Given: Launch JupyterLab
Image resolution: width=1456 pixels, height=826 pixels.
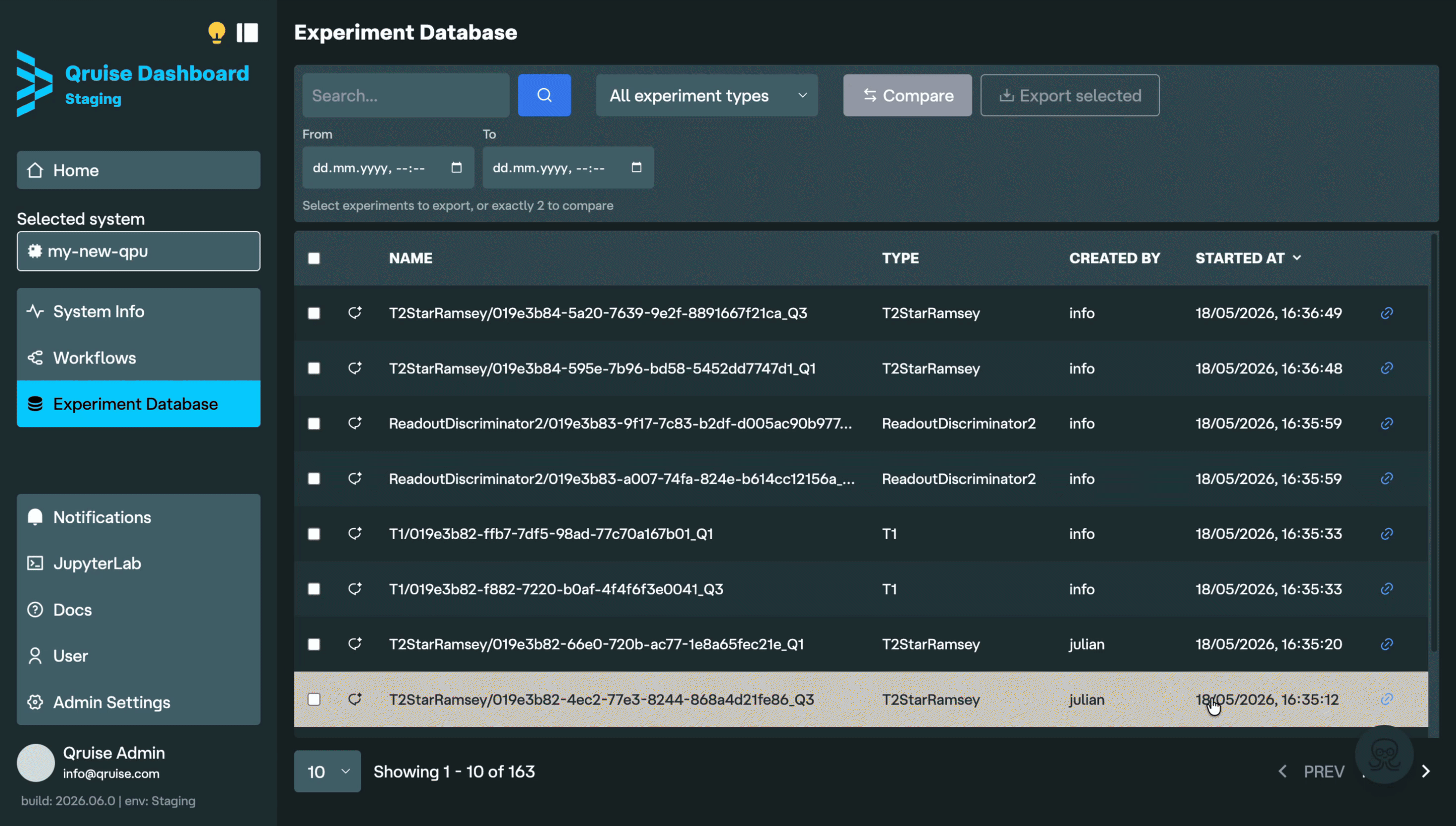Looking at the screenshot, I should (138, 563).
